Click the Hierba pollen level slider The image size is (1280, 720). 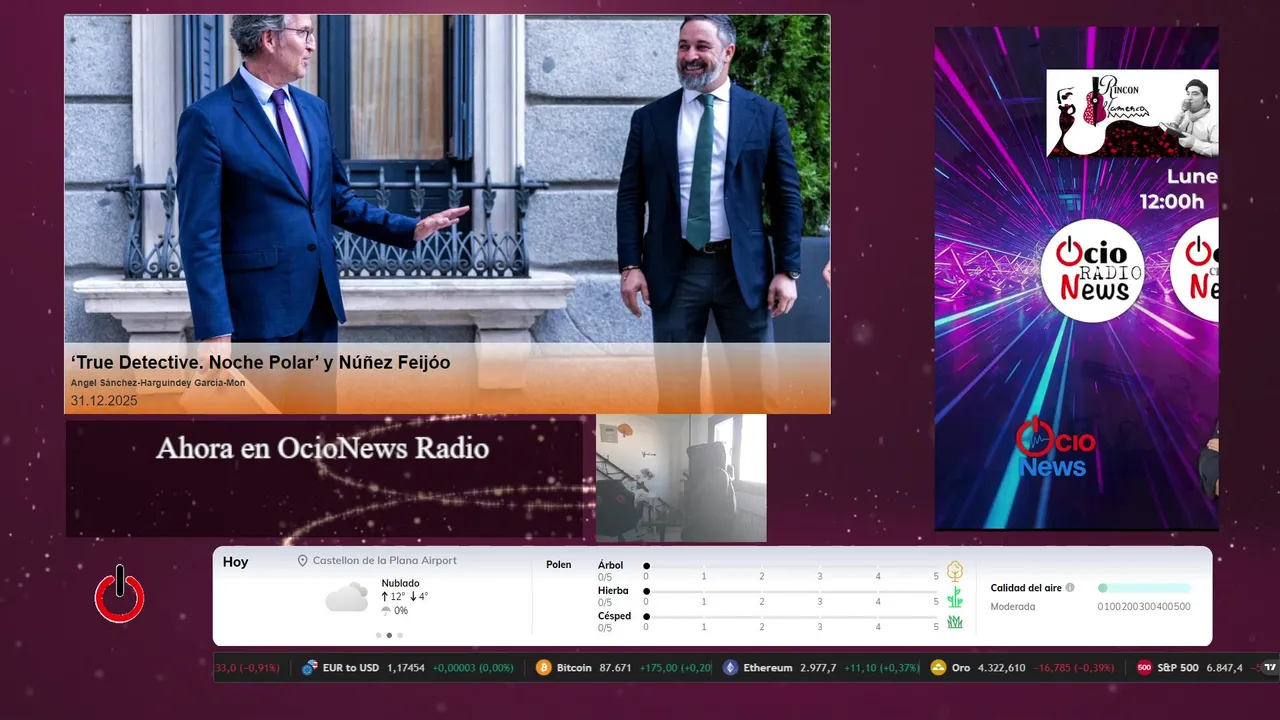(791, 592)
